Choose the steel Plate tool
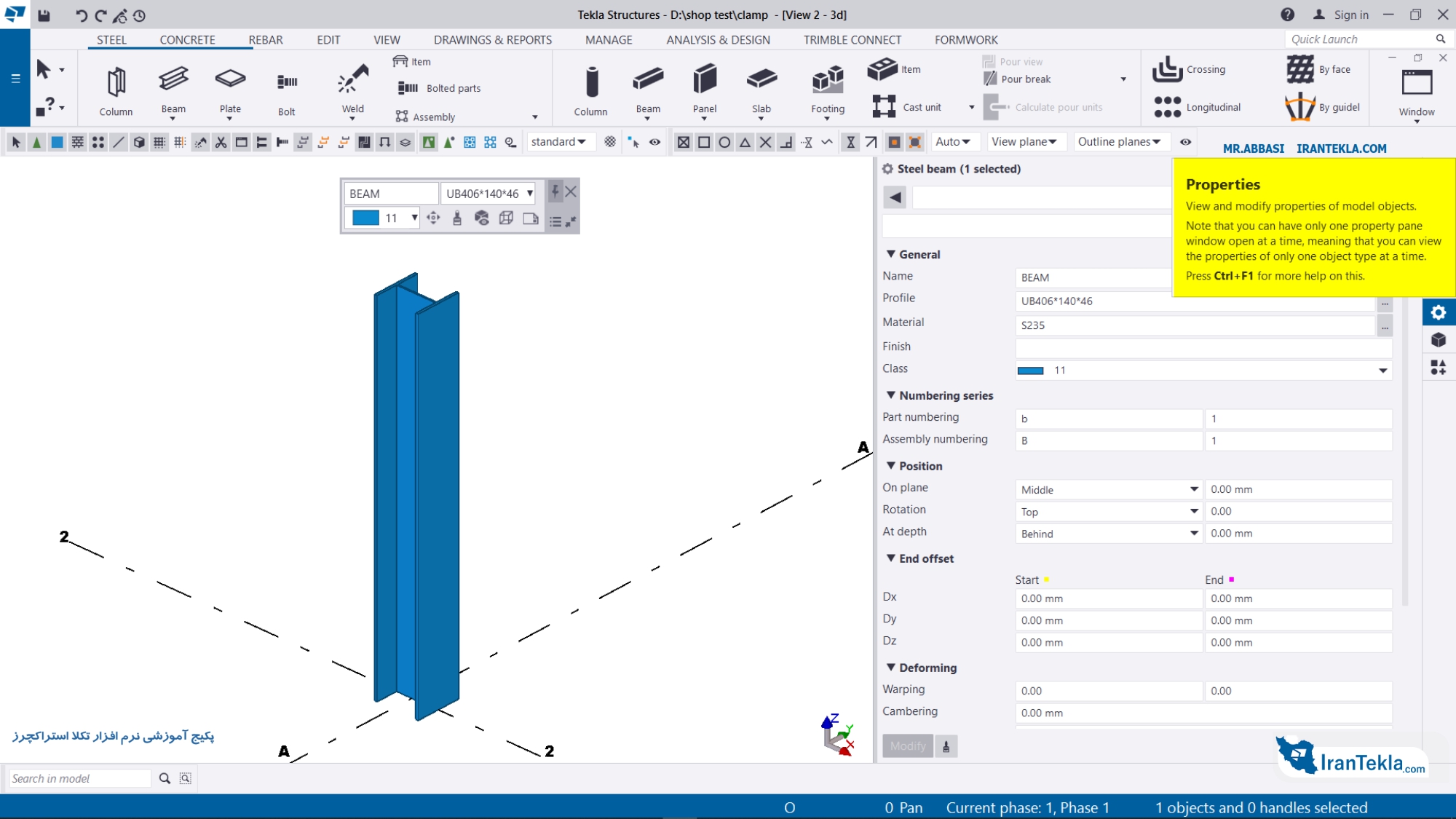Image resolution: width=1456 pixels, height=819 pixels. (230, 90)
